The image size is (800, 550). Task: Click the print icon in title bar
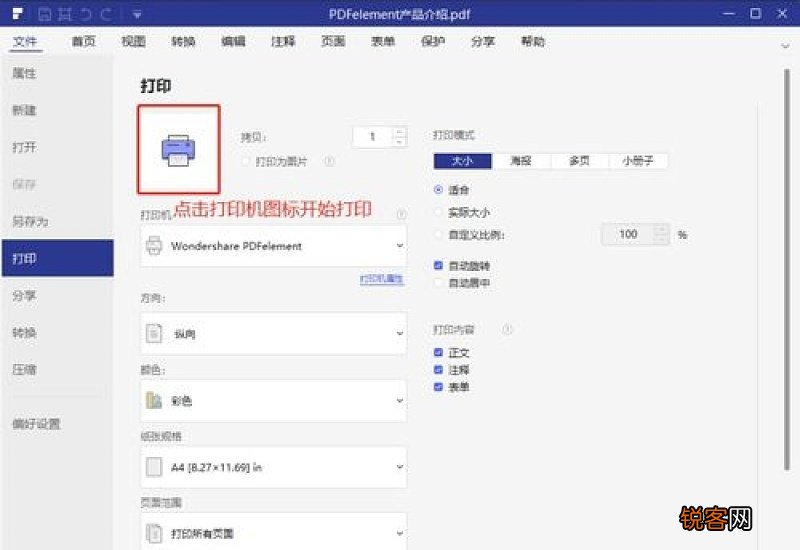tap(65, 14)
